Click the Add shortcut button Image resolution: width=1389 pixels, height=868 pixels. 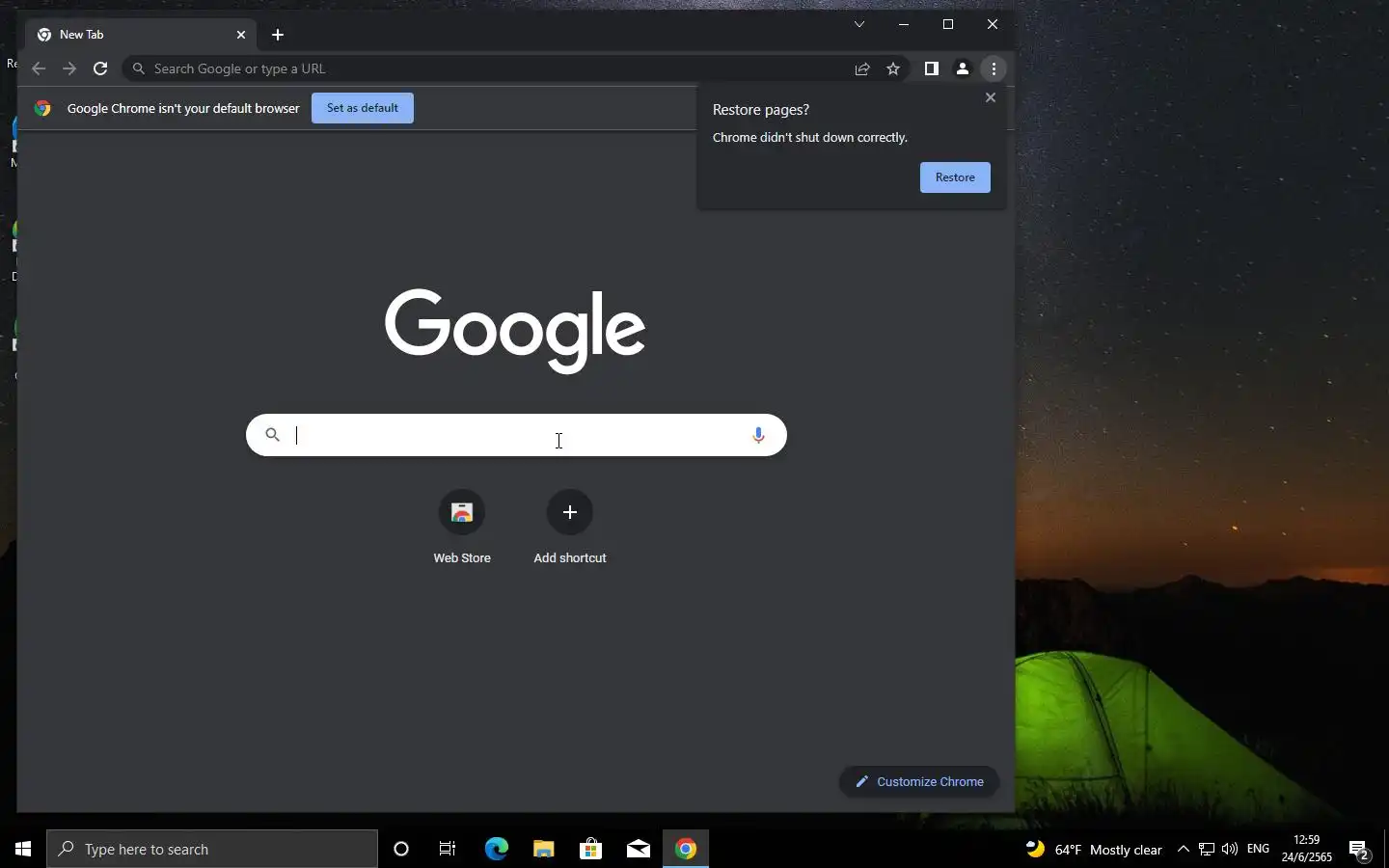pyautogui.click(x=570, y=527)
